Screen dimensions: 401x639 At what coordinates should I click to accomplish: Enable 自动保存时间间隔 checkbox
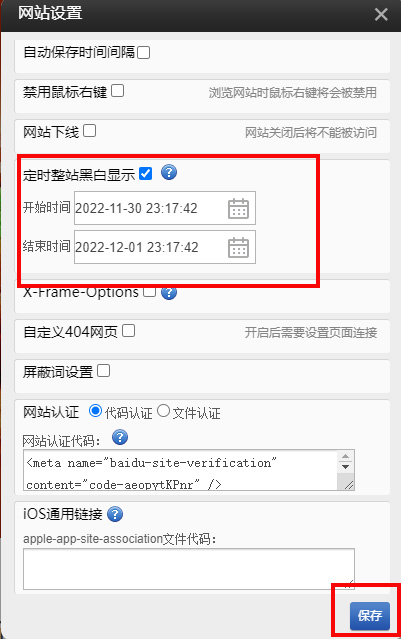tap(143, 52)
